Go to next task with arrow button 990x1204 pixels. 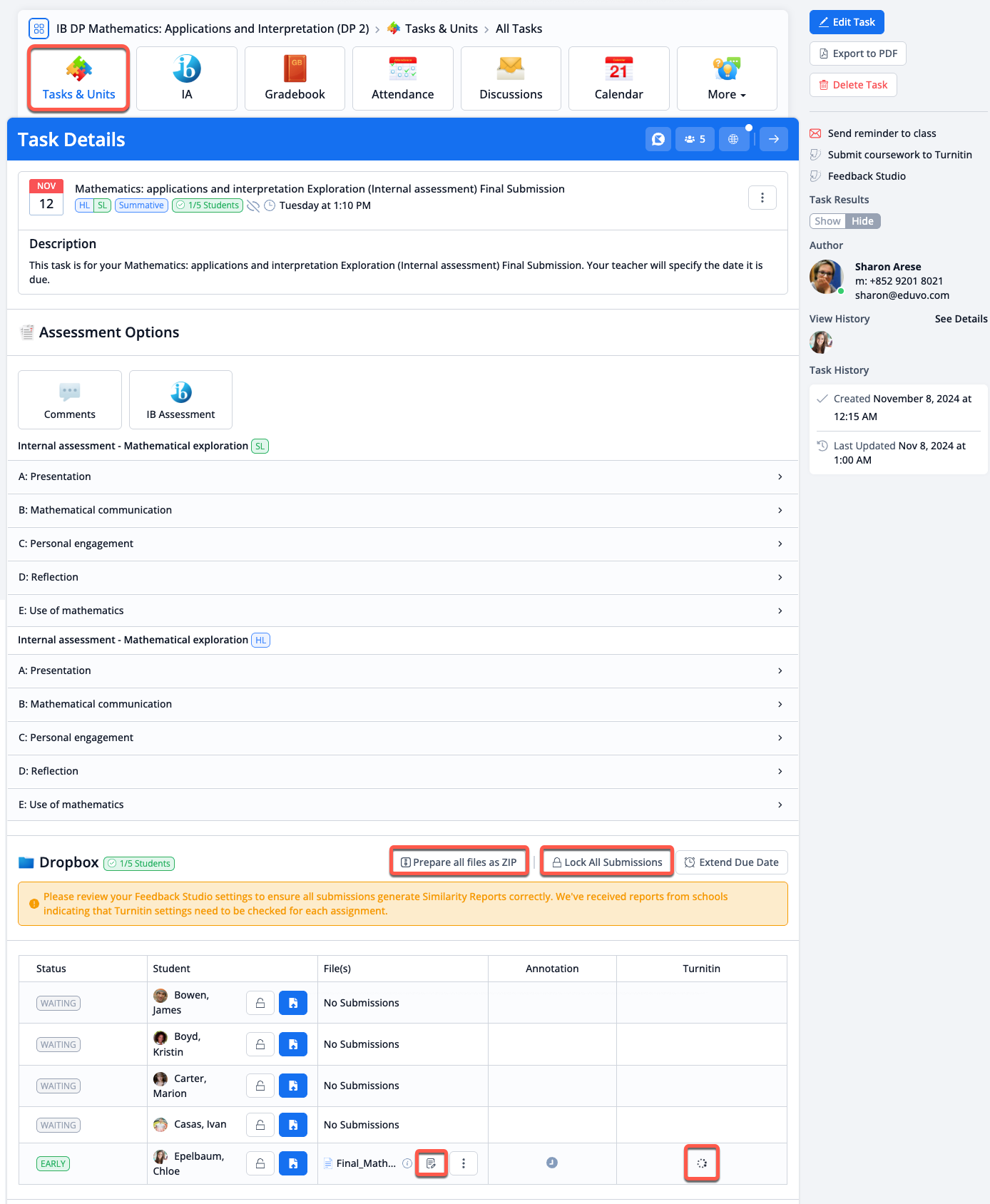pyautogui.click(x=774, y=139)
